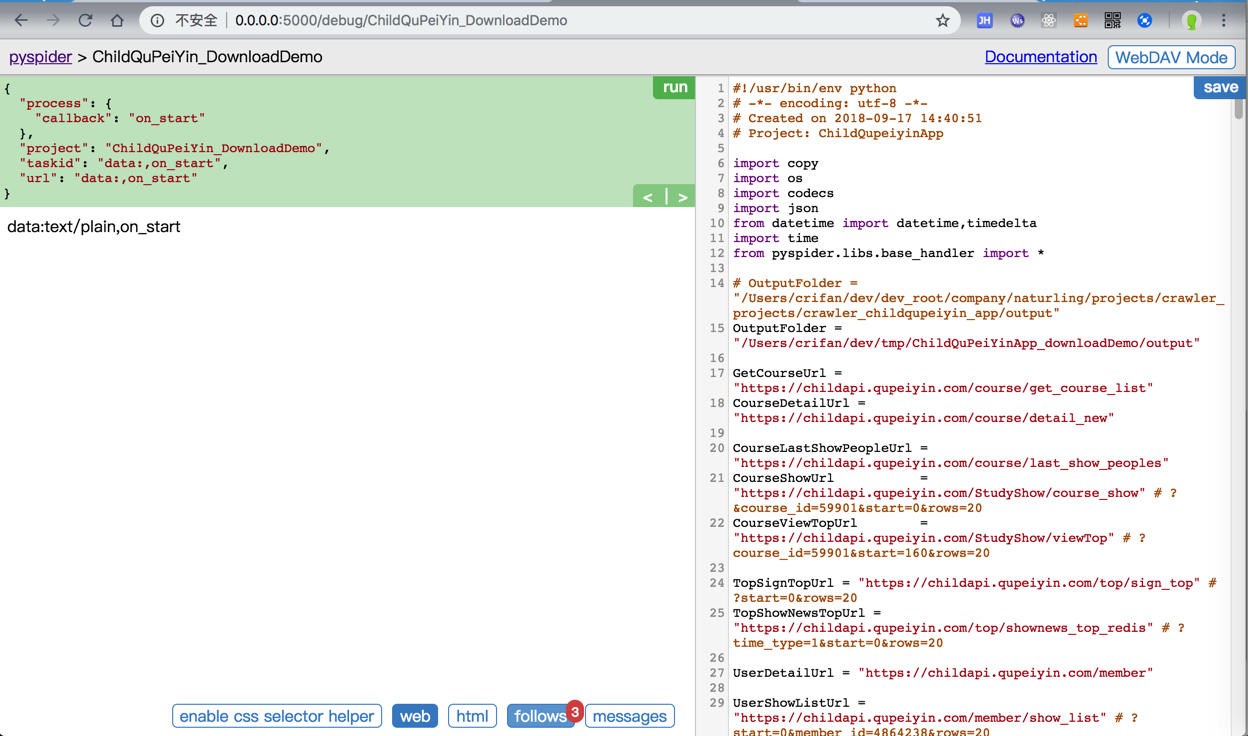Switch to the html tab

[472, 716]
